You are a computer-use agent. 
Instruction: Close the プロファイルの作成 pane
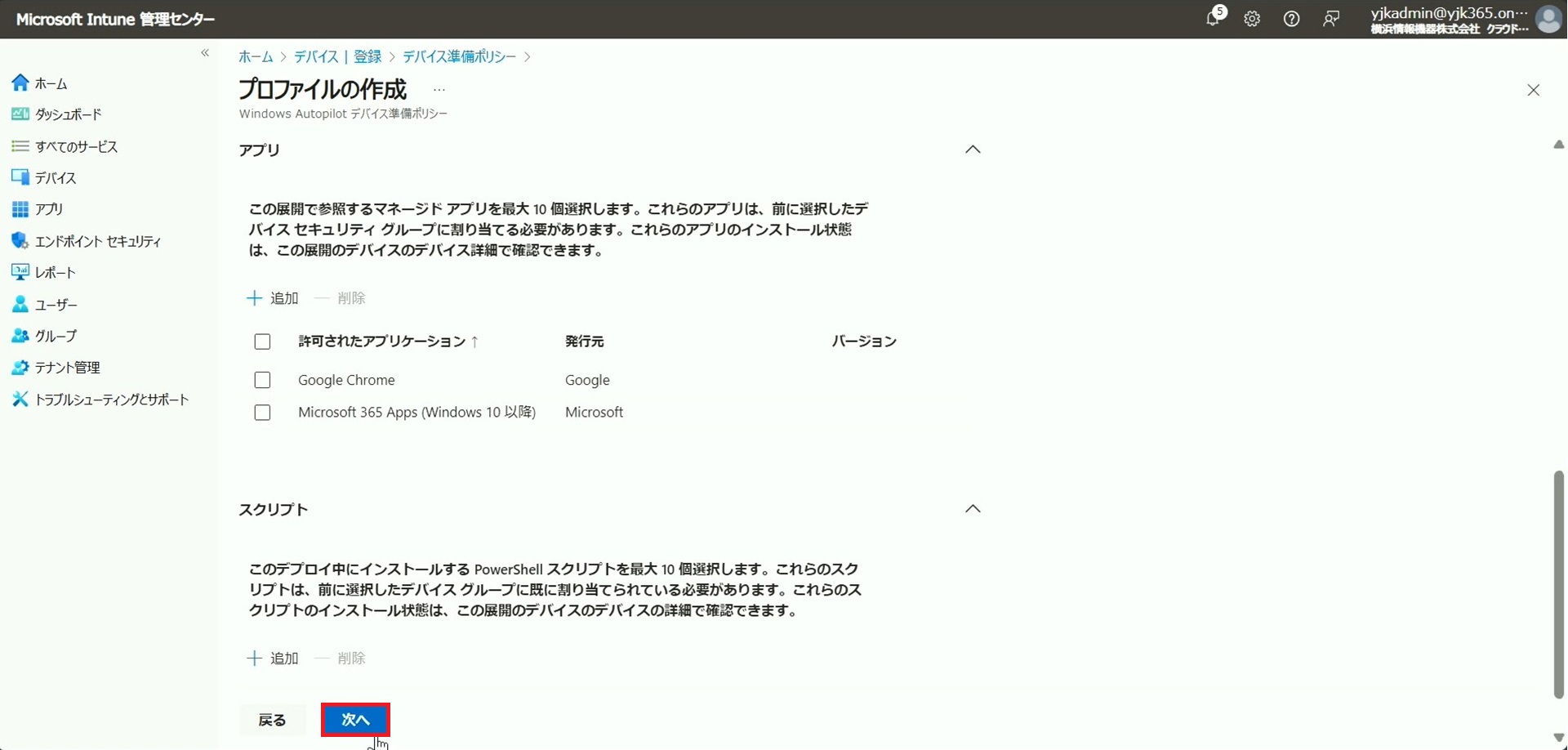pos(1533,90)
